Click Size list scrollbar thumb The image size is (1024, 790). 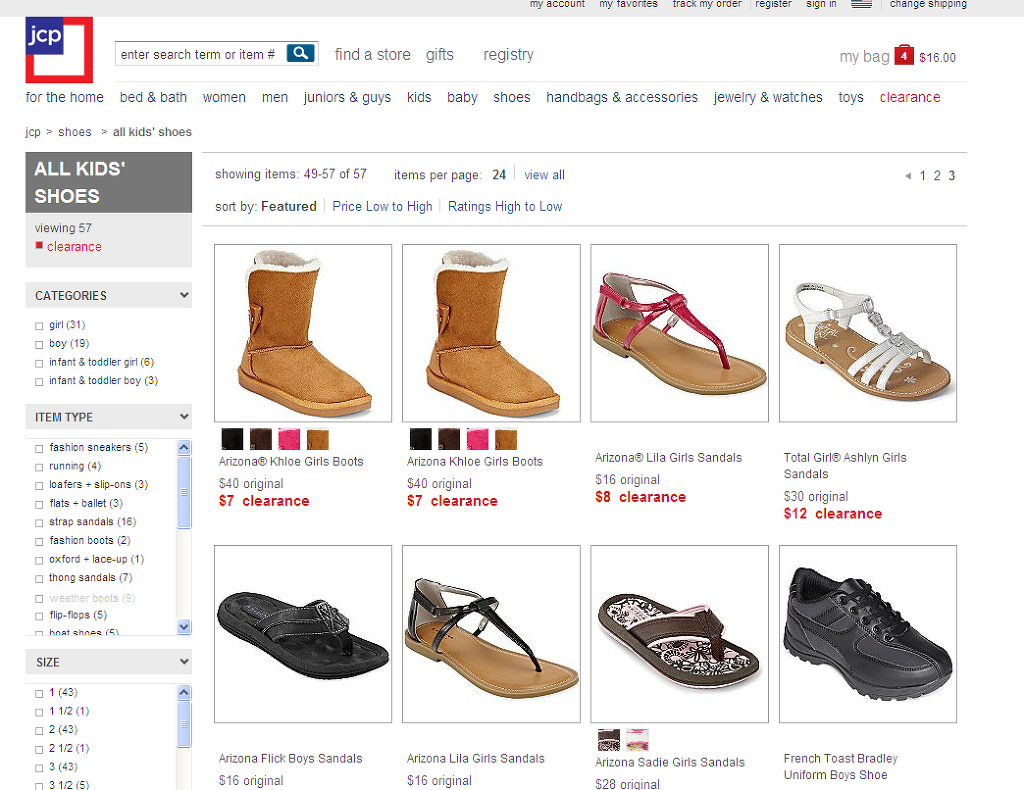point(184,724)
